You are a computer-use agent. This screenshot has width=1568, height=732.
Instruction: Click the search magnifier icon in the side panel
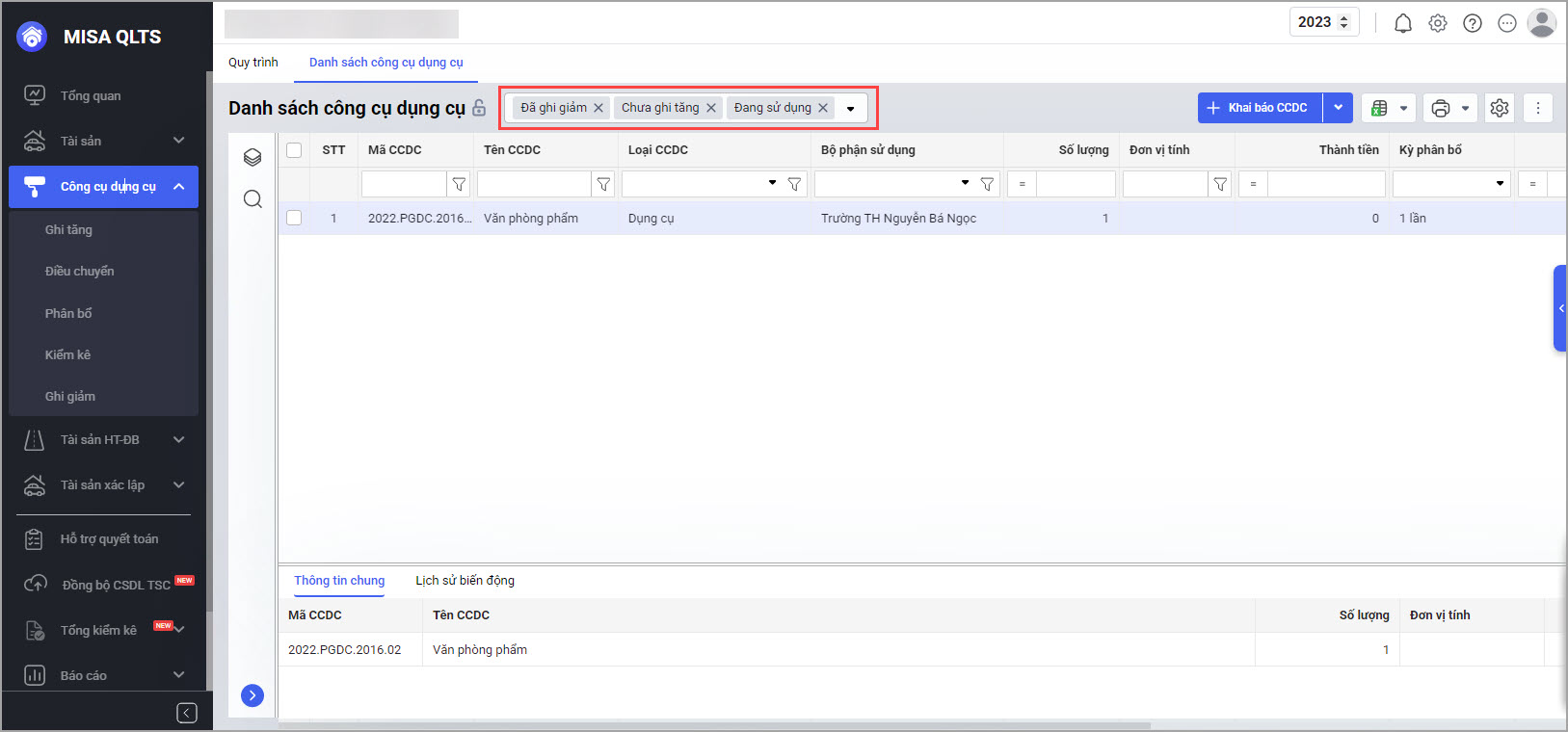click(252, 199)
